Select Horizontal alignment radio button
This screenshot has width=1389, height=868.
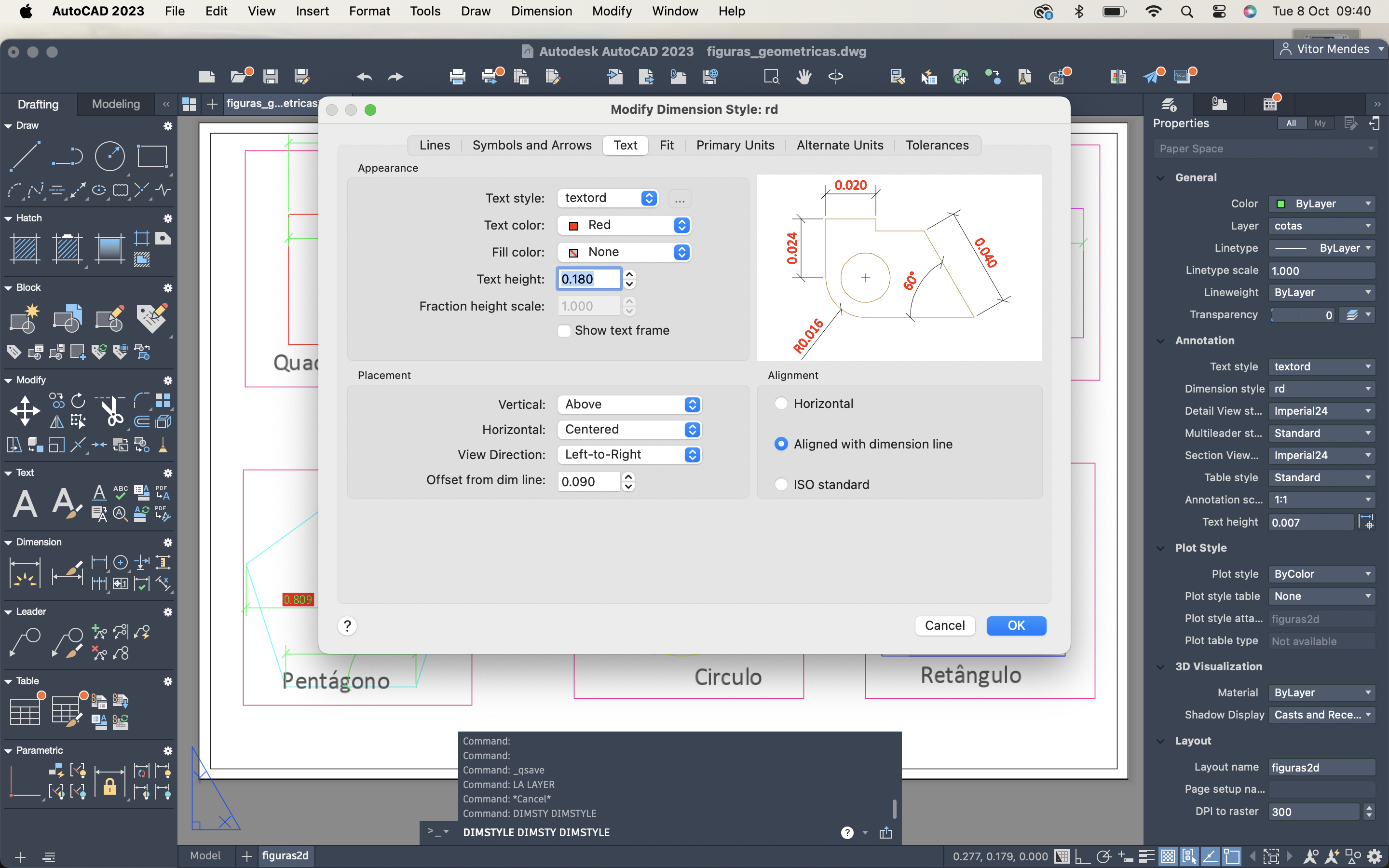coord(781,404)
